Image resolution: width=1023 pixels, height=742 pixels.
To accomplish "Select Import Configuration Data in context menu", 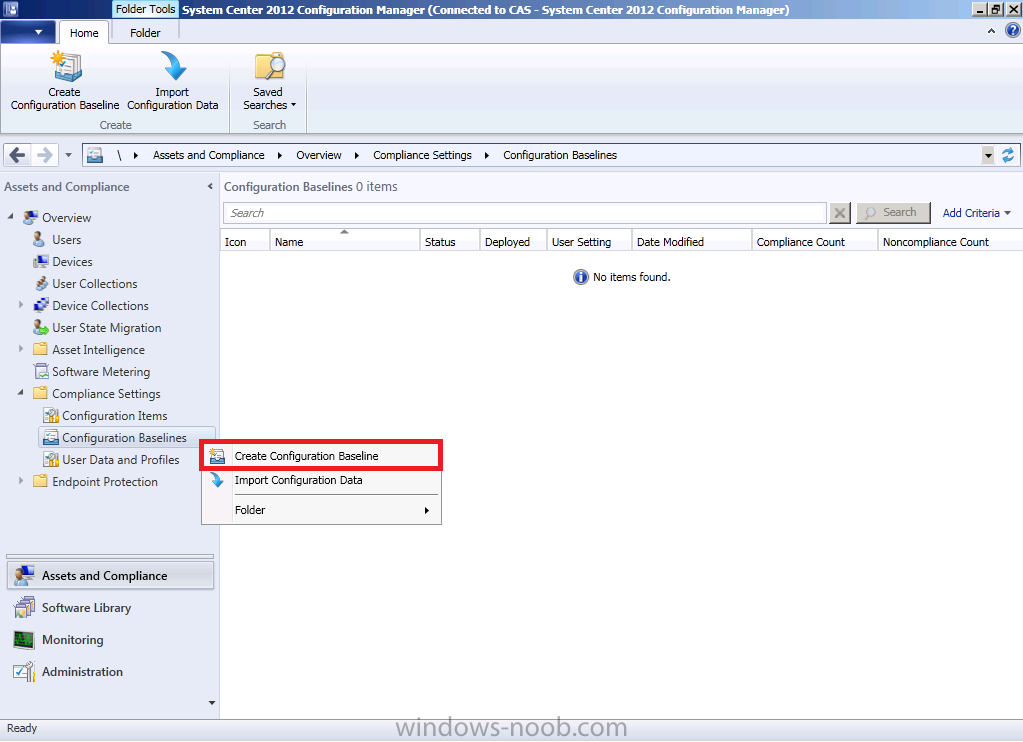I will click(322, 480).
